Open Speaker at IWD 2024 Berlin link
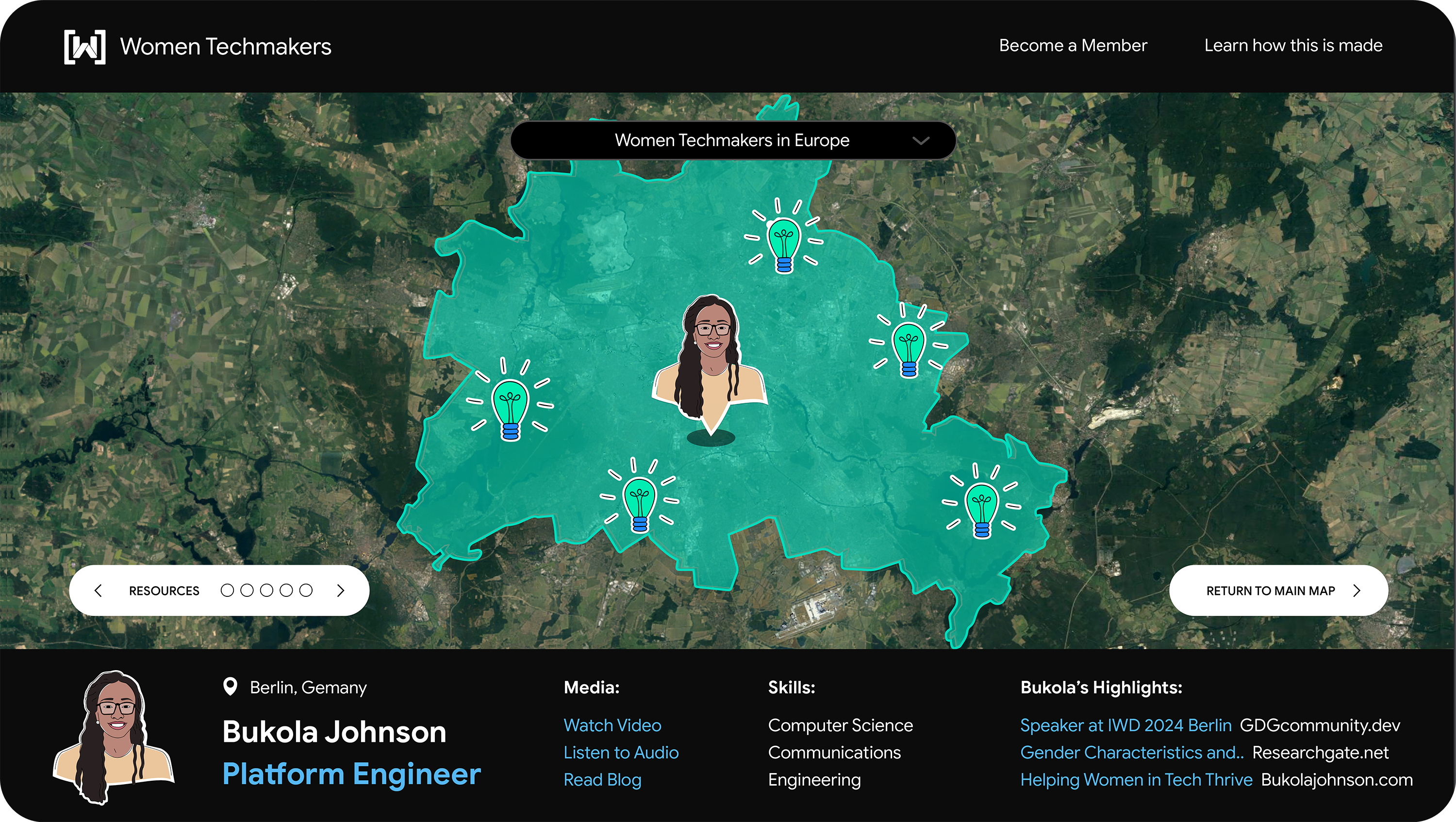Image resolution: width=1456 pixels, height=822 pixels. (1125, 725)
